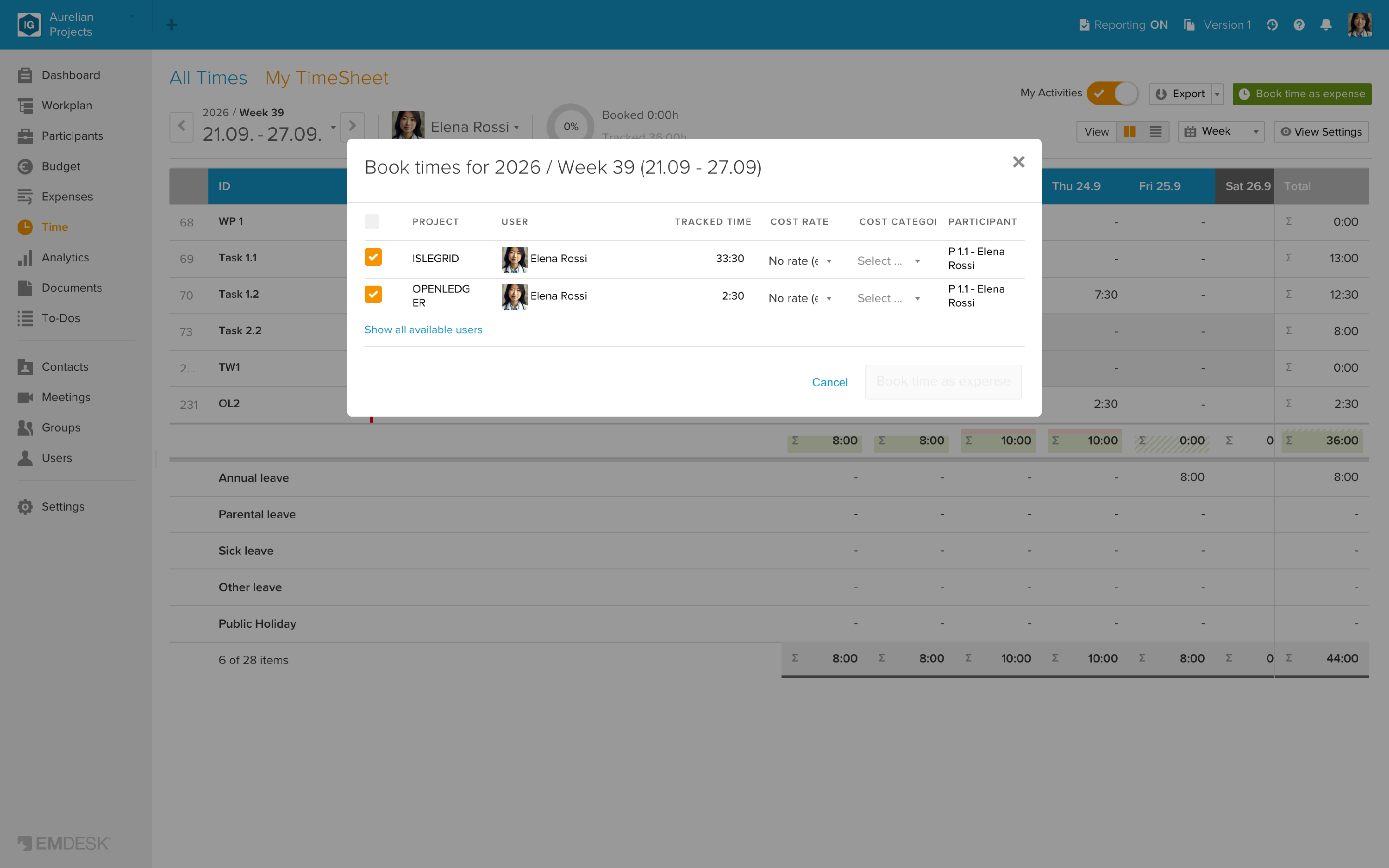This screenshot has width=1389, height=868.
Task: Open the notifications bell
Action: pyautogui.click(x=1326, y=25)
